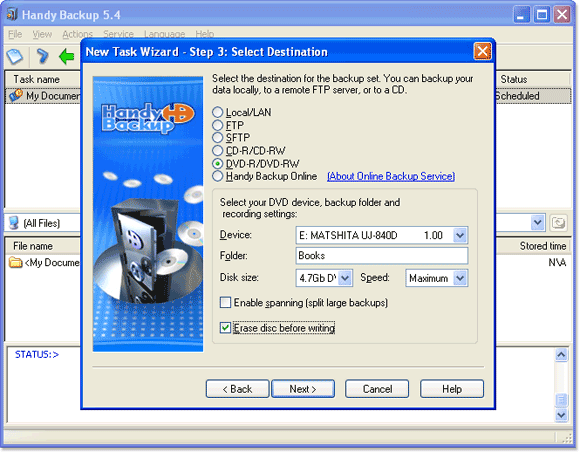Click status log scrollbar down arrow
The image size is (580, 452).
coord(561,415)
